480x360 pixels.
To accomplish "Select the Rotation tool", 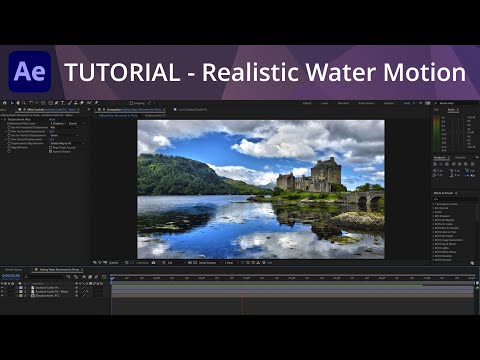I will point(32,103).
